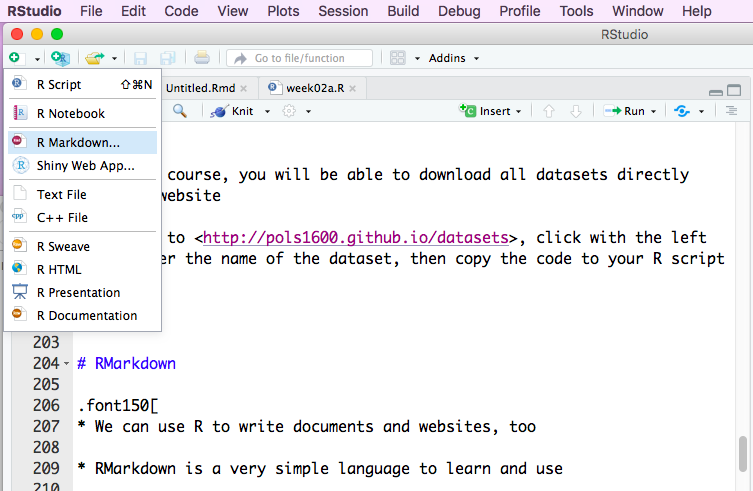
Task: Open the pols1600 datasets hyperlink
Action: pyautogui.click(x=355, y=237)
